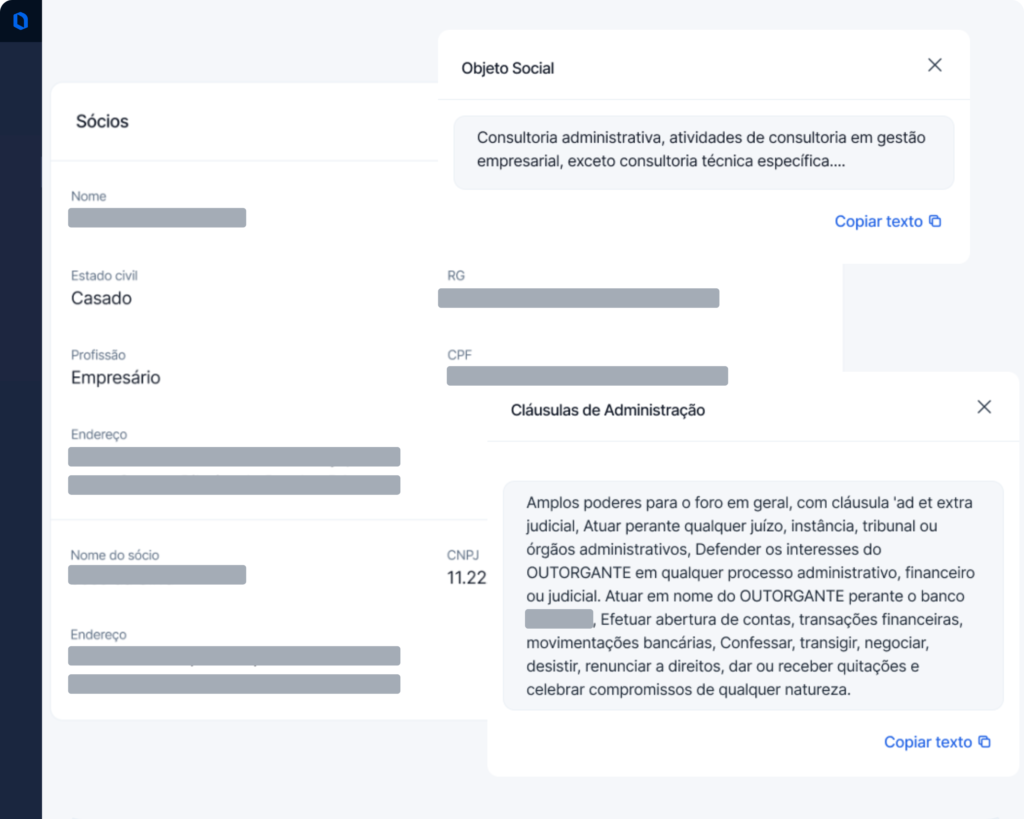1024x819 pixels.
Task: Click Copiar texto link in Objeto Social
Action: 878,221
